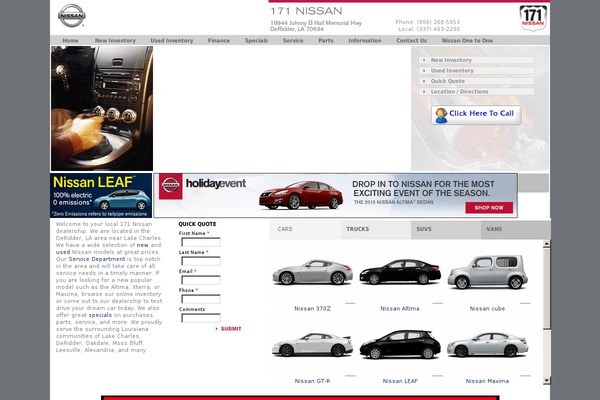Click SHOP NOW on the holiday banner
The height and width of the screenshot is (400, 600).
click(x=489, y=207)
